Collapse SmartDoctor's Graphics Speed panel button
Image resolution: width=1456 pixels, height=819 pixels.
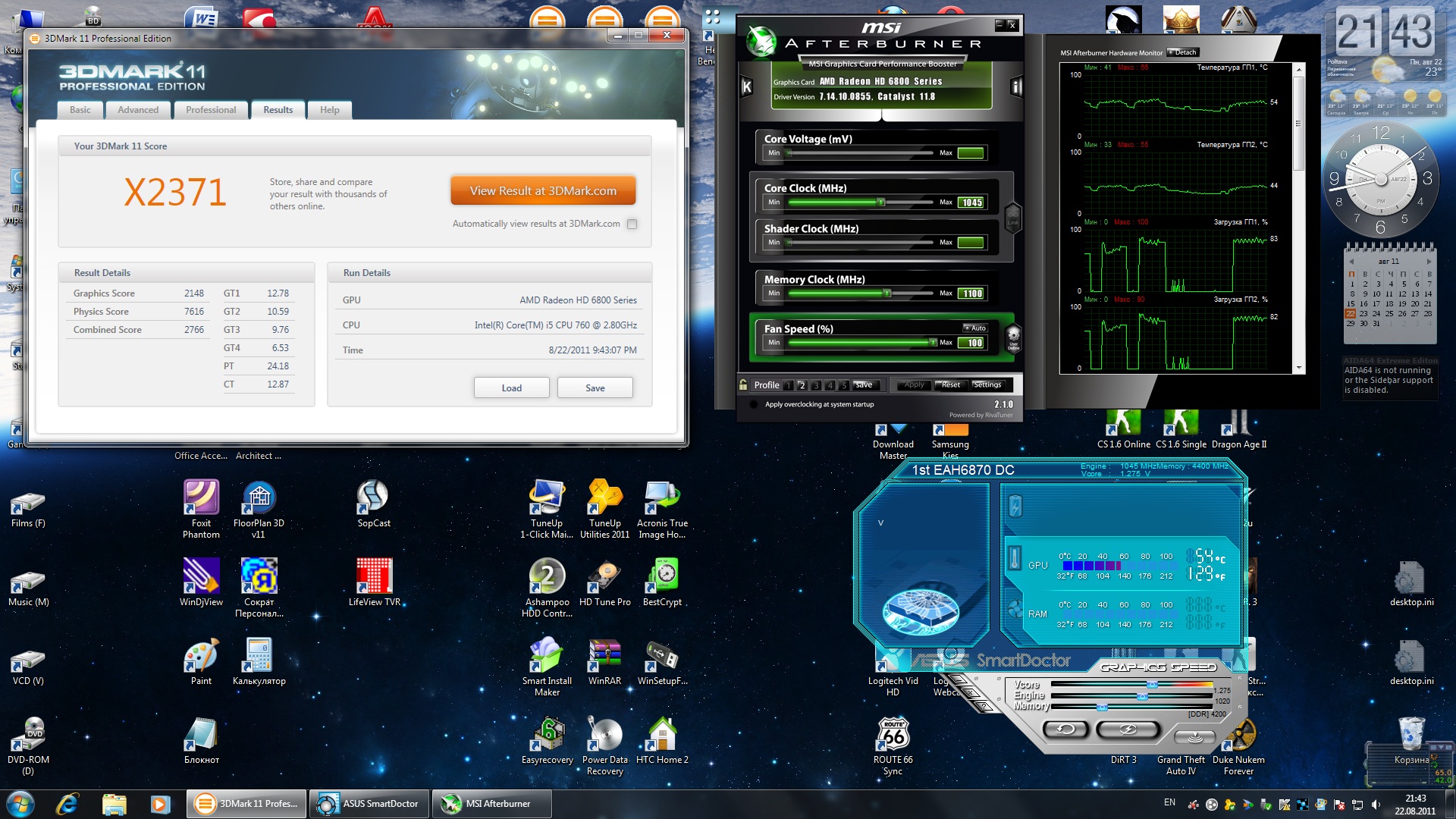tap(1195, 736)
